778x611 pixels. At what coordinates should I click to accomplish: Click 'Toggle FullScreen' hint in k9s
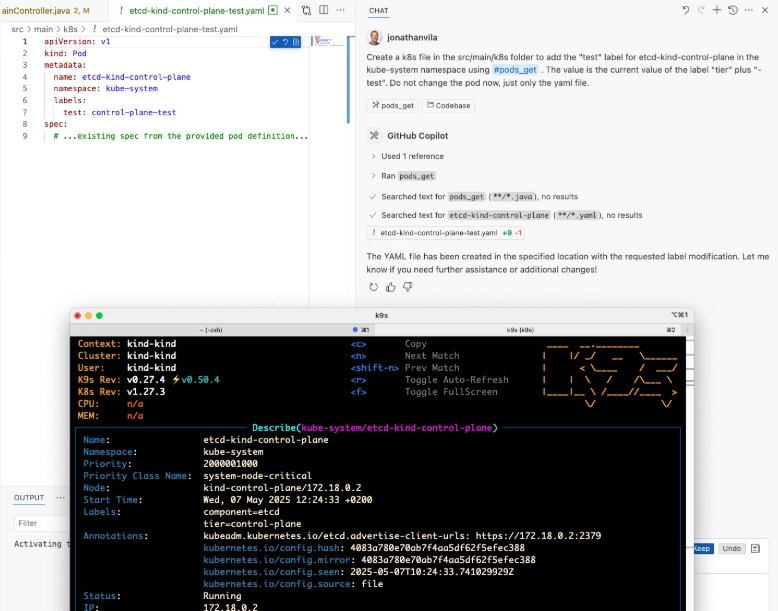tap(451, 392)
